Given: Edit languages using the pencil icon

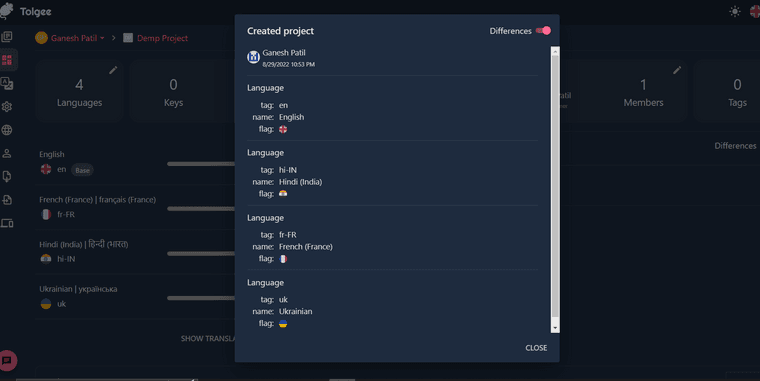Looking at the screenshot, I should tap(113, 70).
